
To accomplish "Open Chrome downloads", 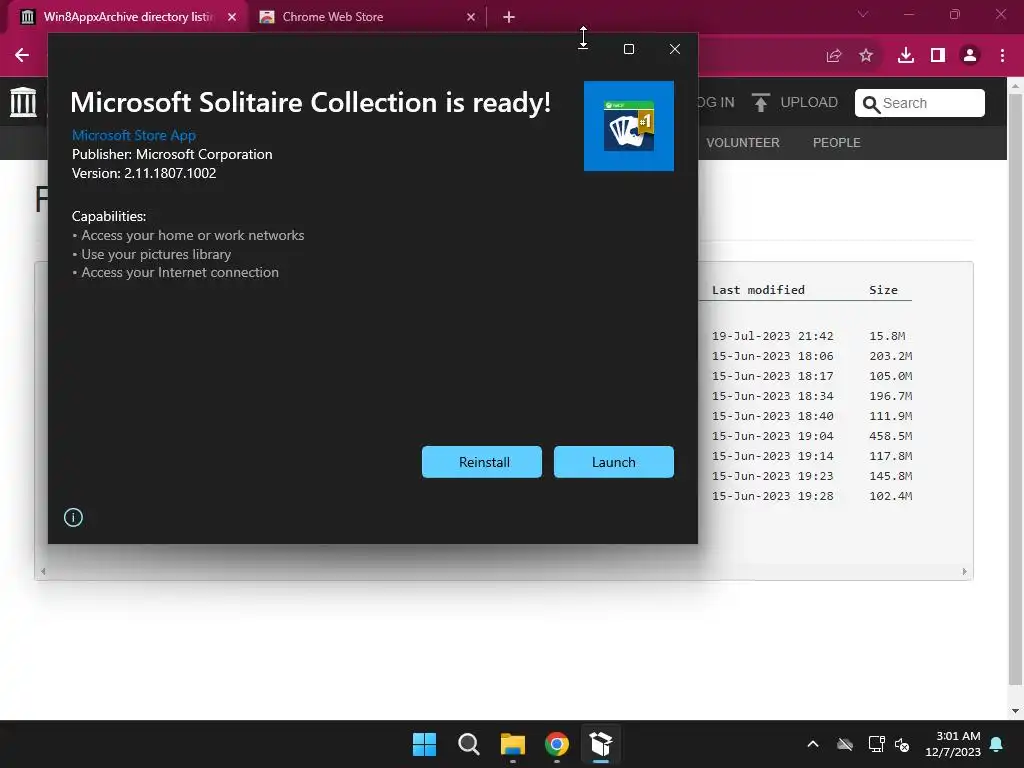I will click(906, 56).
